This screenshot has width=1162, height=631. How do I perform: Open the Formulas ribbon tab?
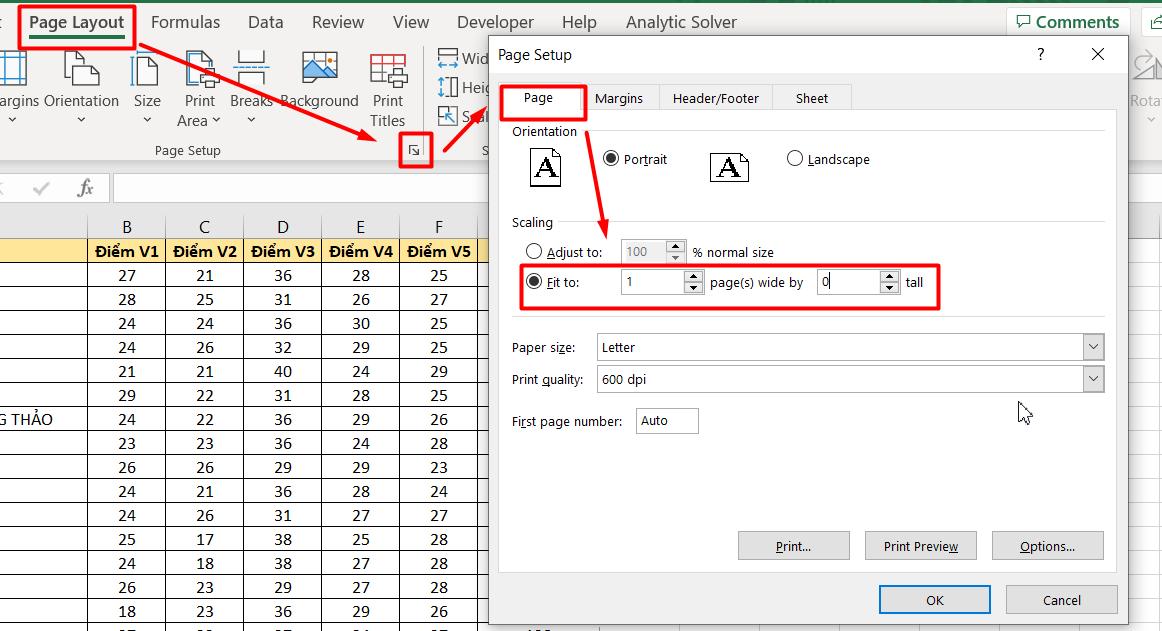(x=185, y=22)
